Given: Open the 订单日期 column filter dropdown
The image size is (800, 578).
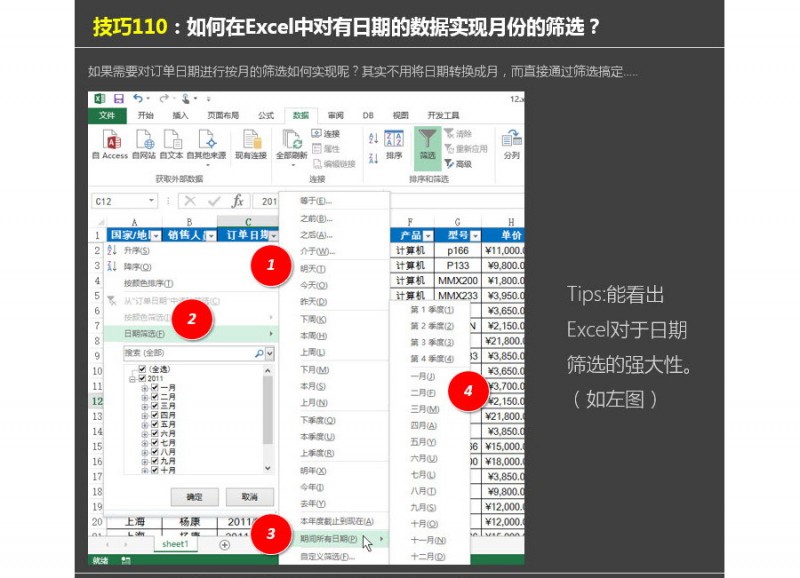Looking at the screenshot, I should click(274, 236).
